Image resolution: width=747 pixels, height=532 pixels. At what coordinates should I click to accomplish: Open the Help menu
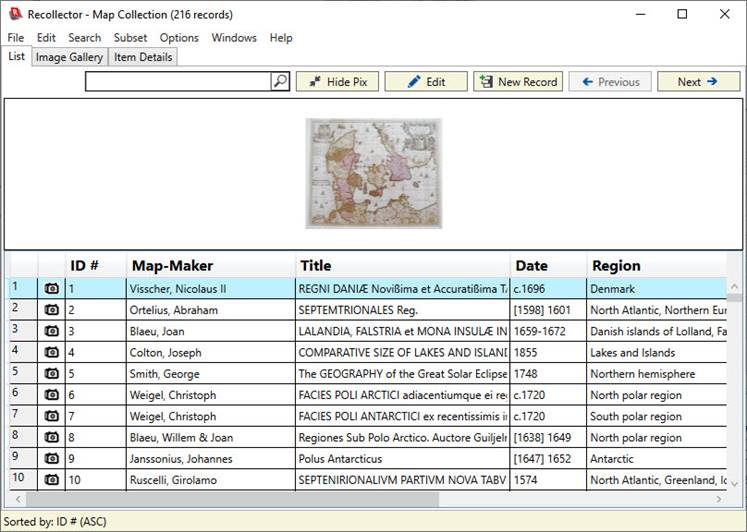281,38
